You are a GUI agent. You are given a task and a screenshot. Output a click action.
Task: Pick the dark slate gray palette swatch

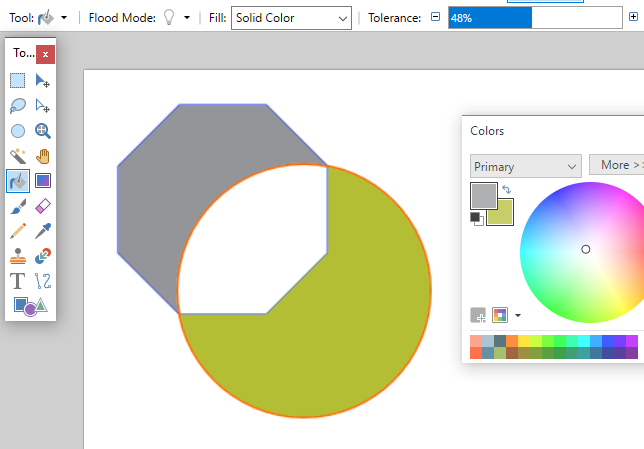click(x=500, y=341)
